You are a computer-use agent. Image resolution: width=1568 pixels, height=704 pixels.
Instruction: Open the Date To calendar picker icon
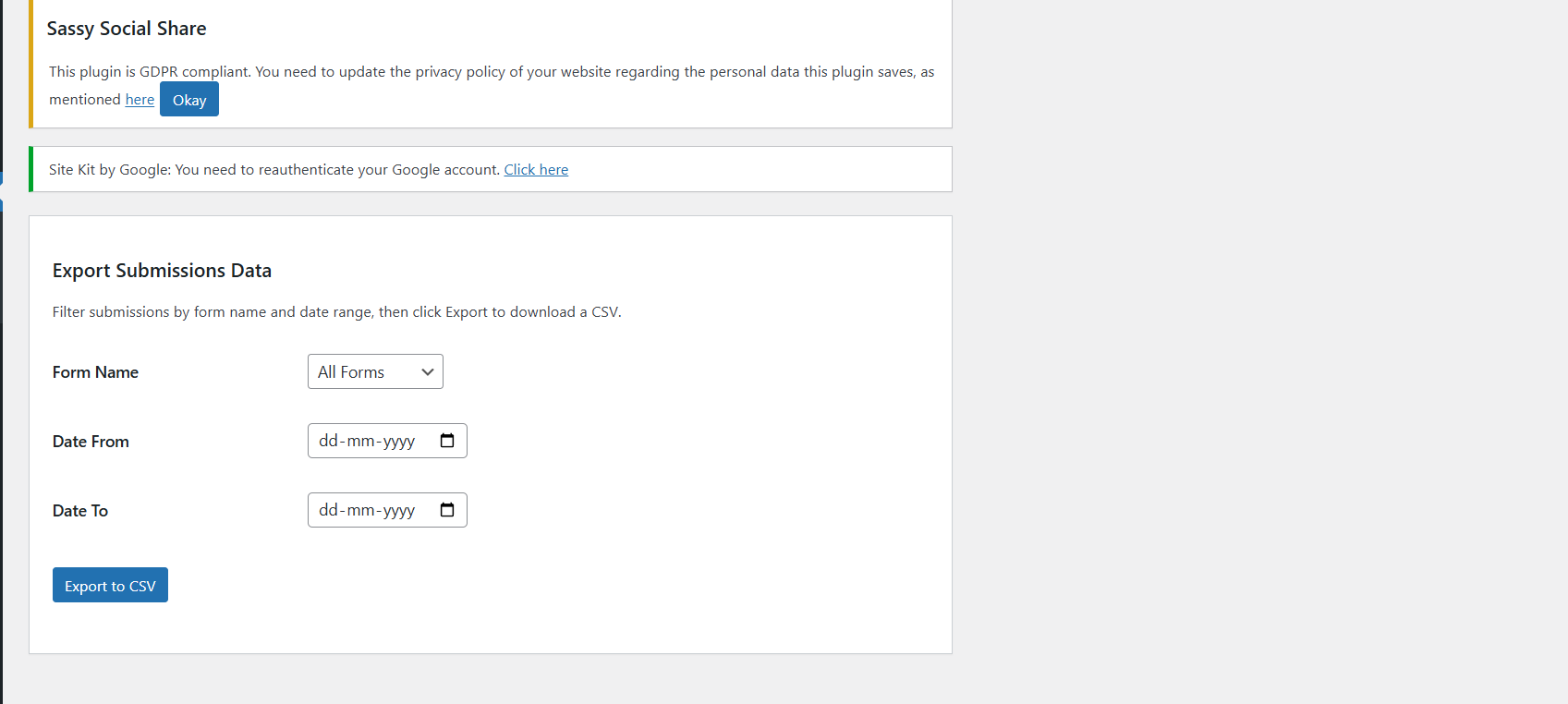click(x=447, y=510)
